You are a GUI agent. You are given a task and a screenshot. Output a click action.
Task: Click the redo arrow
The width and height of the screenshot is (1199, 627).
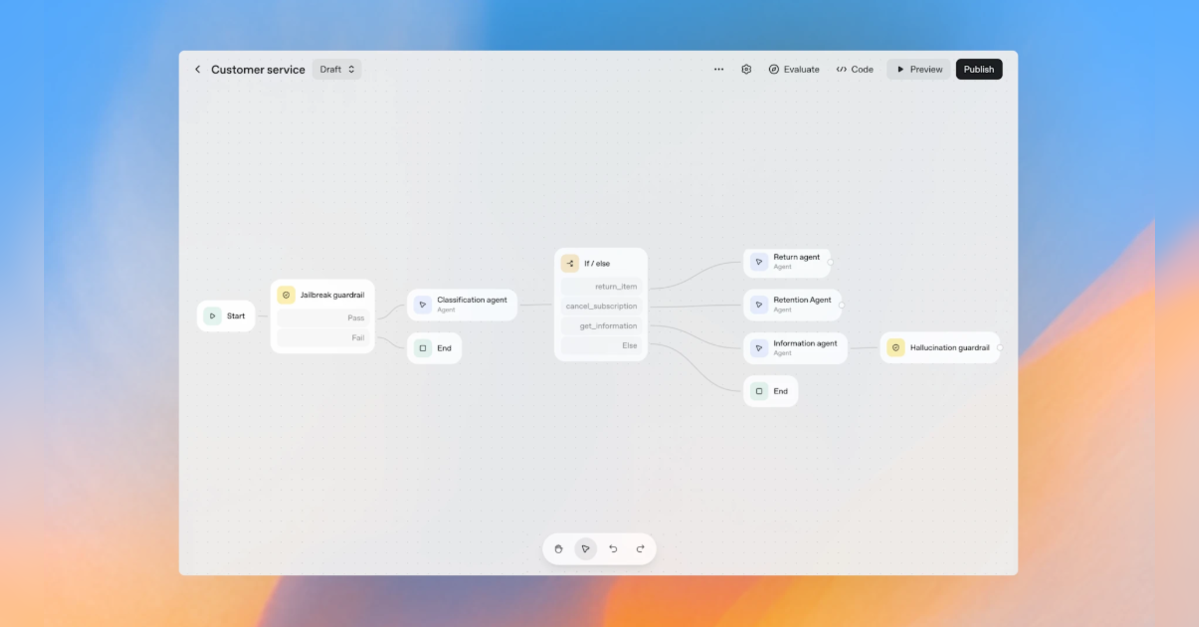click(639, 548)
